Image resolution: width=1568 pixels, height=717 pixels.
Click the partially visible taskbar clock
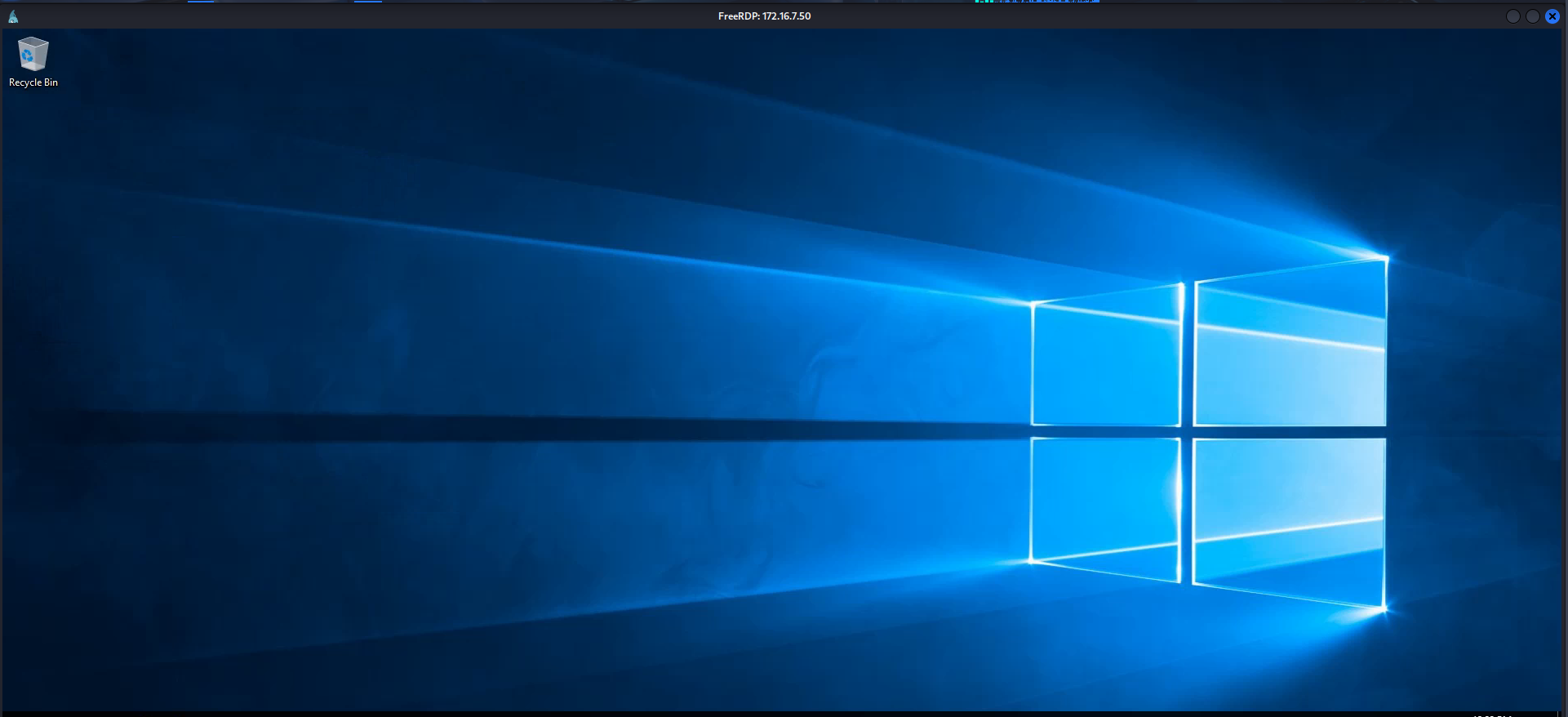coord(1492,715)
